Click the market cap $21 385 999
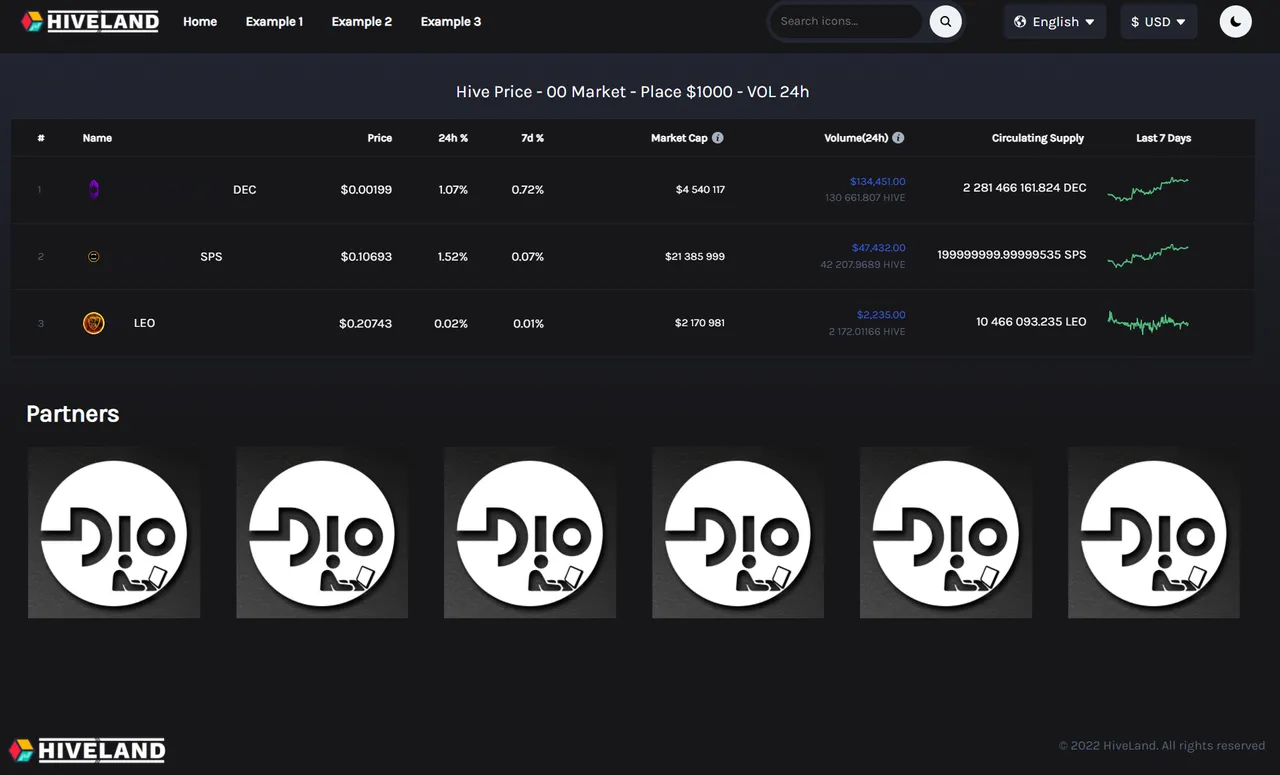This screenshot has height=775, width=1280. 695,257
